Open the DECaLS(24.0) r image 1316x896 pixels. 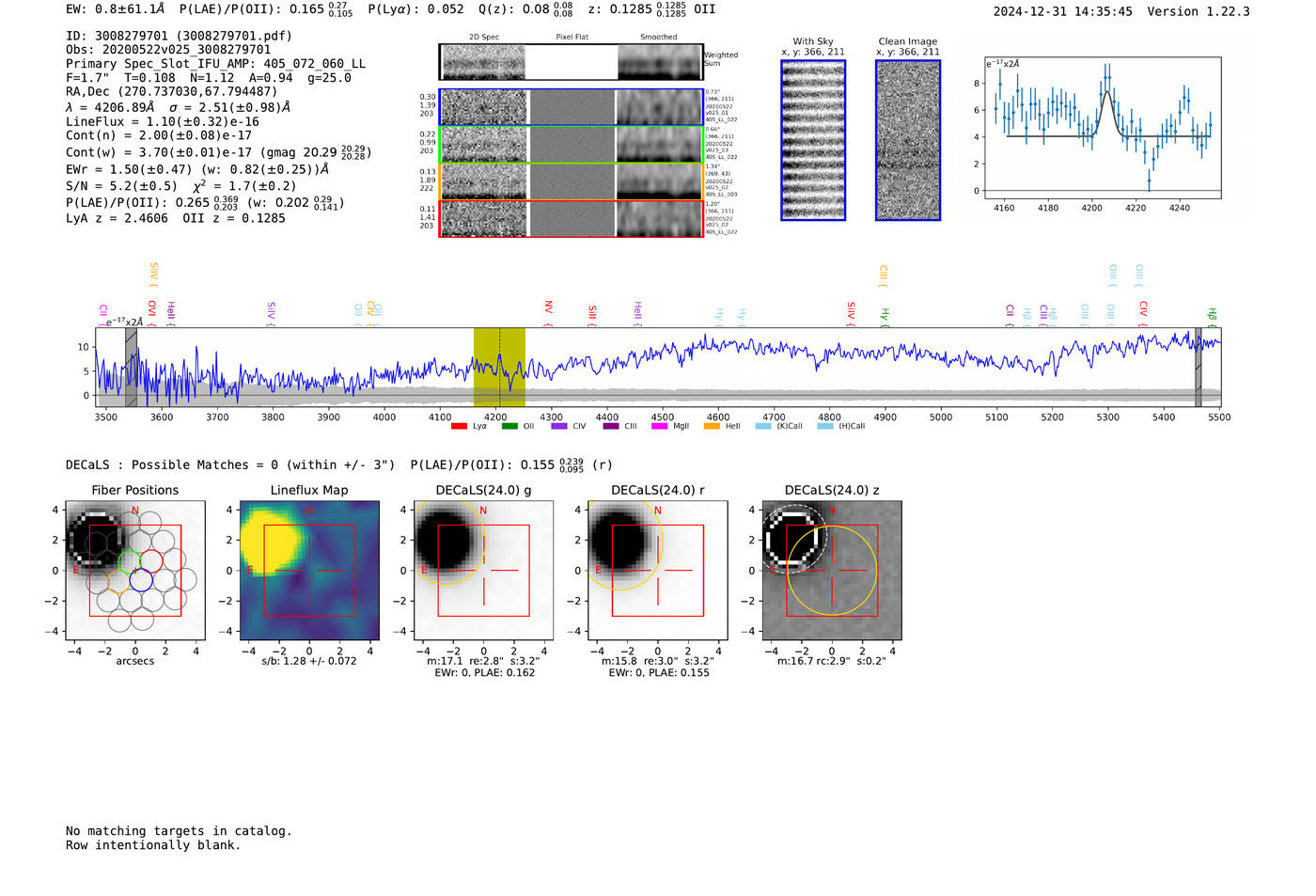point(658,571)
